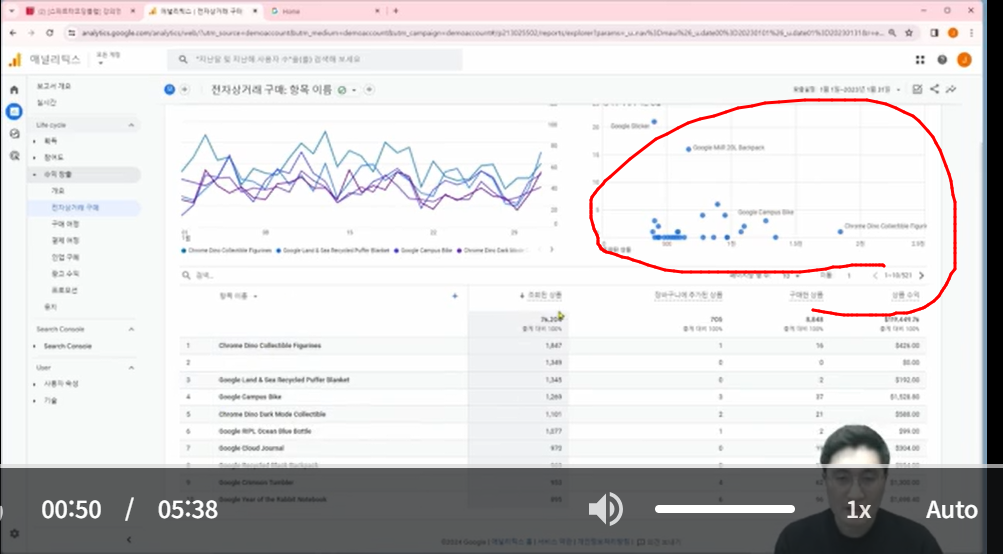Collapse the Life cycle section

tap(131, 125)
